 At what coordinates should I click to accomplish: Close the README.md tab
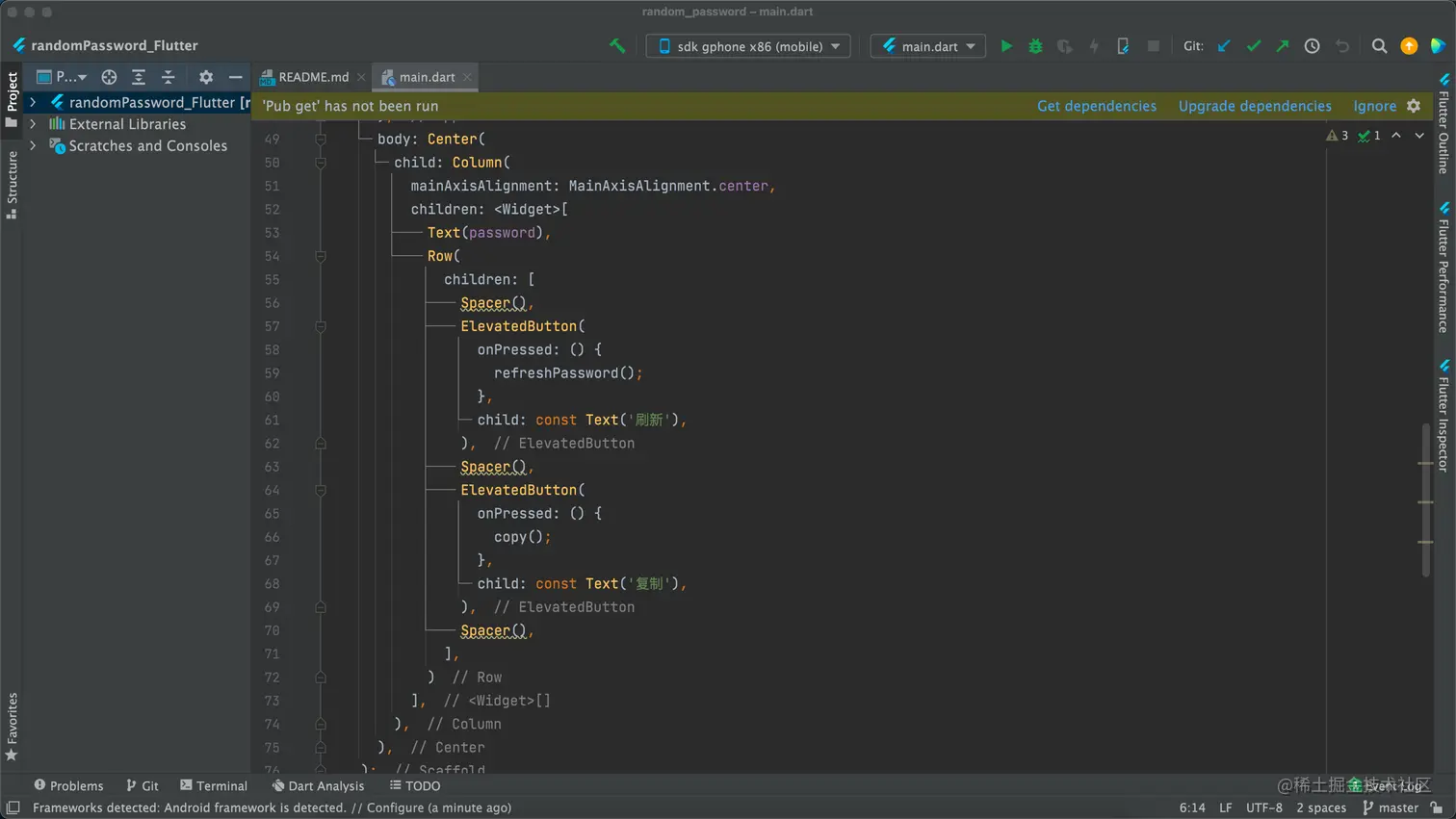(x=361, y=77)
